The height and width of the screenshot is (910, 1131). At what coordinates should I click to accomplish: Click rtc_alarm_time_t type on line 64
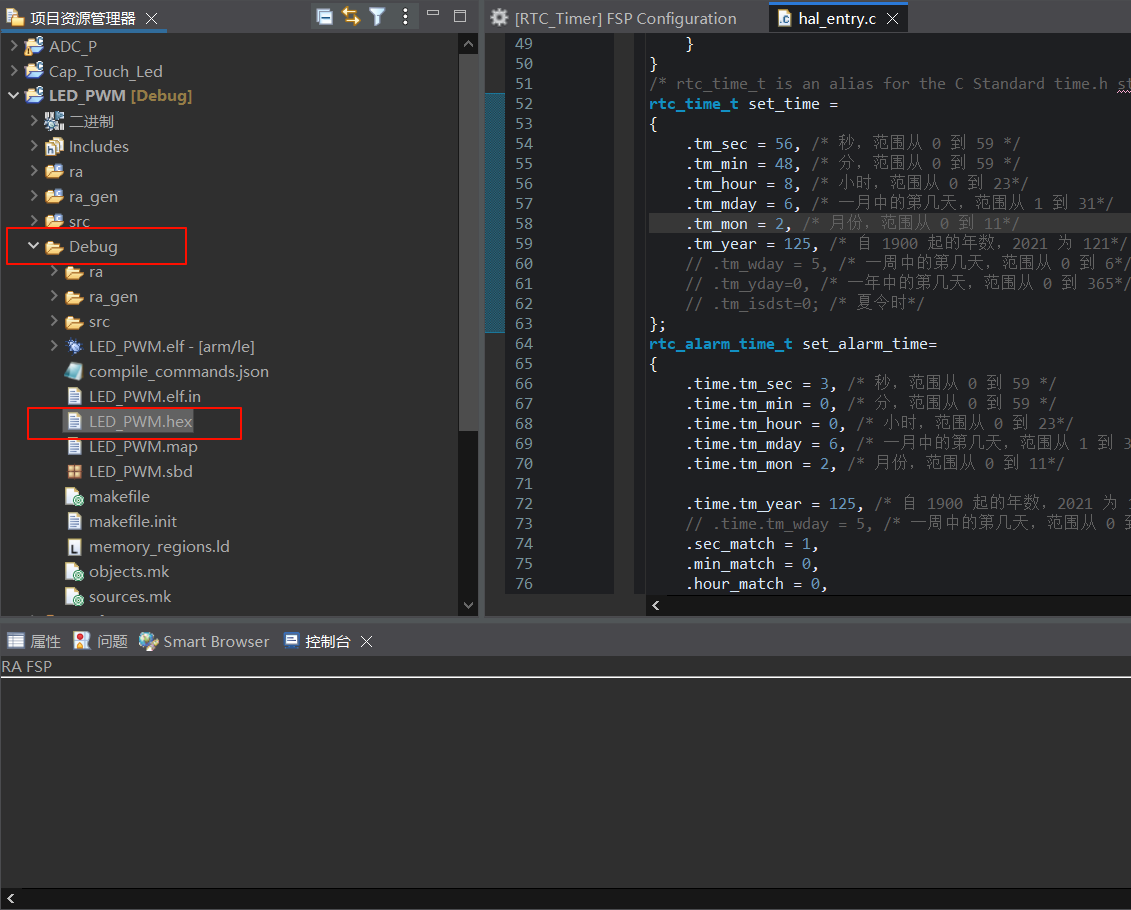721,344
